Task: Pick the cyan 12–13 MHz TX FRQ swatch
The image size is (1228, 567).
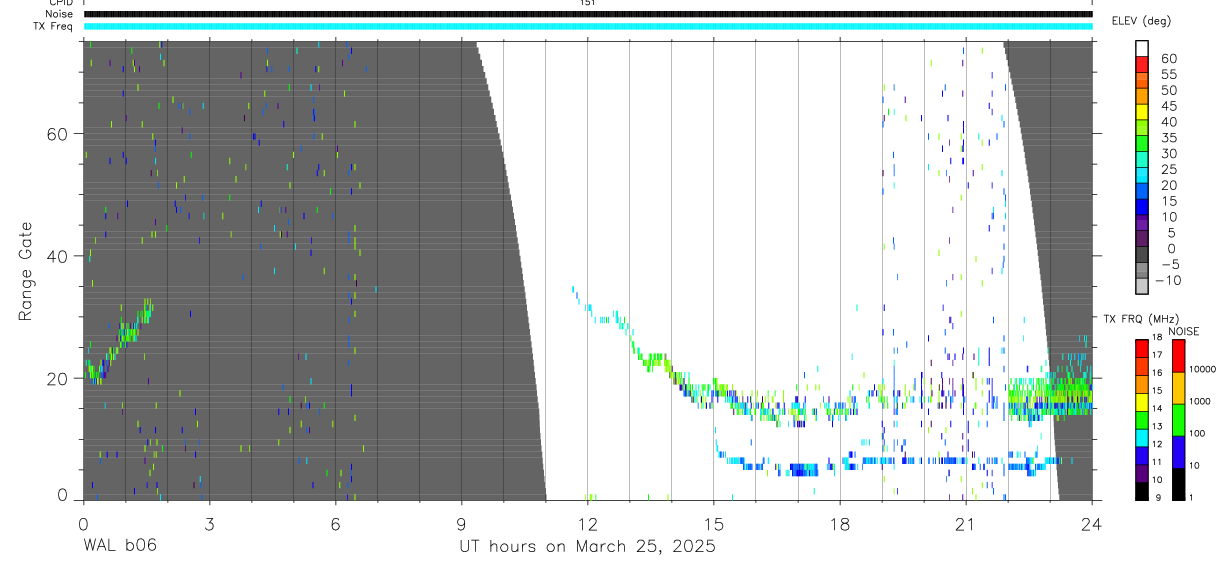Action: (1142, 437)
